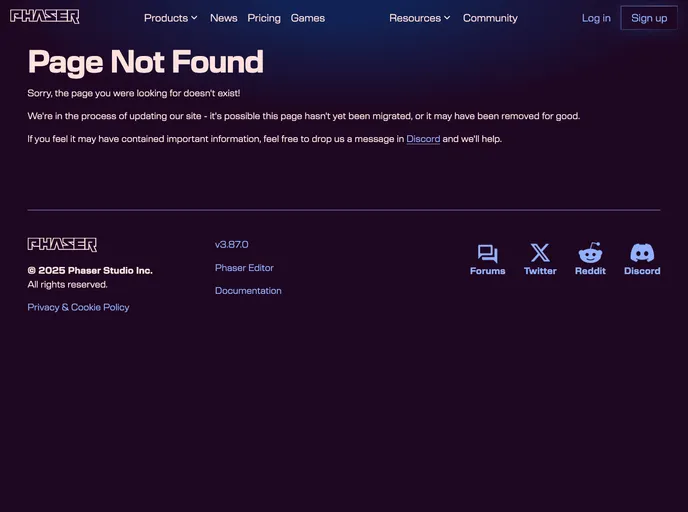Open the Pricing page

(x=264, y=18)
